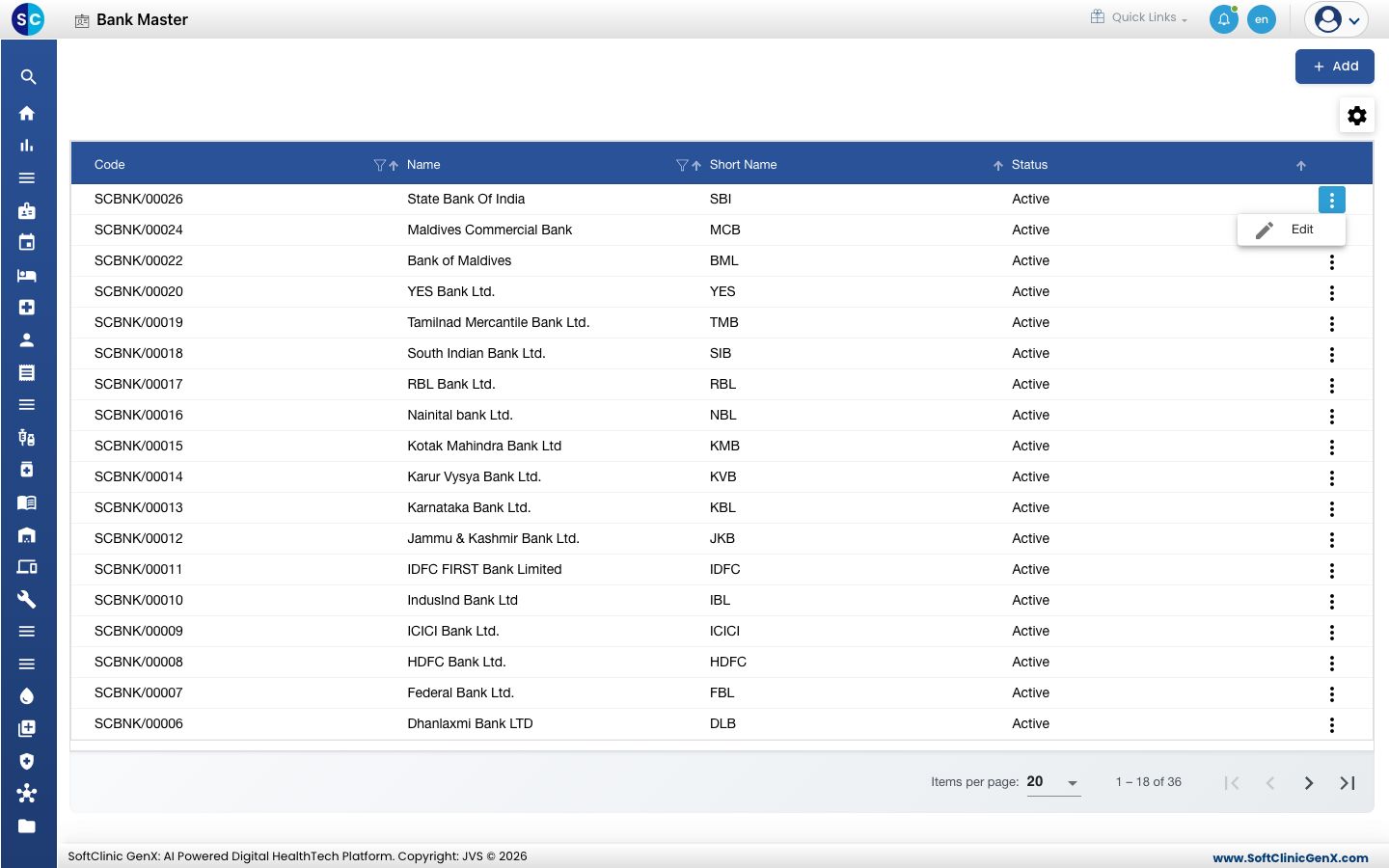
Task: Switch language with the en button
Action: (1262, 19)
